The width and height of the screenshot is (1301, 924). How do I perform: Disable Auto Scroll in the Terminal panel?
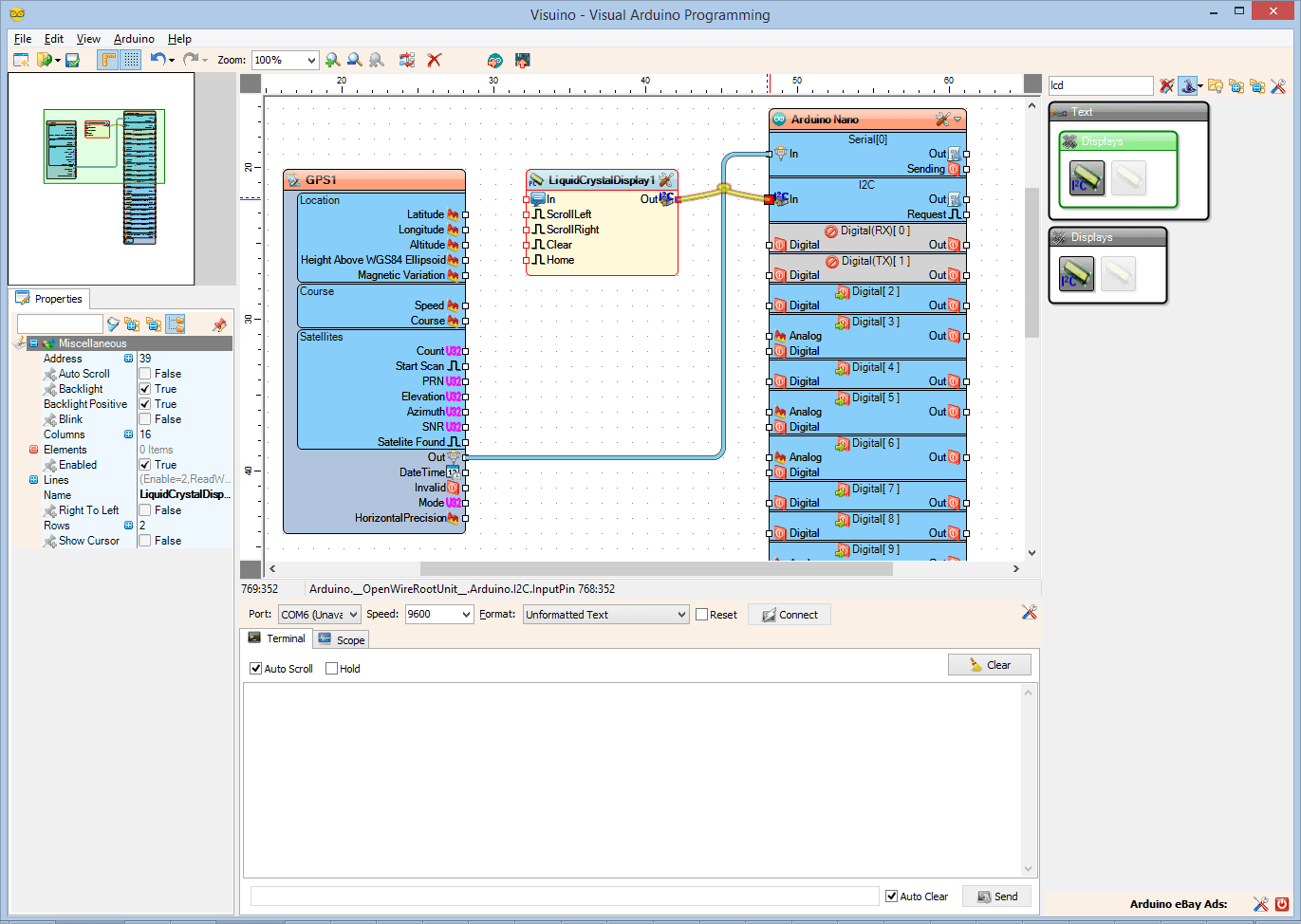255,668
